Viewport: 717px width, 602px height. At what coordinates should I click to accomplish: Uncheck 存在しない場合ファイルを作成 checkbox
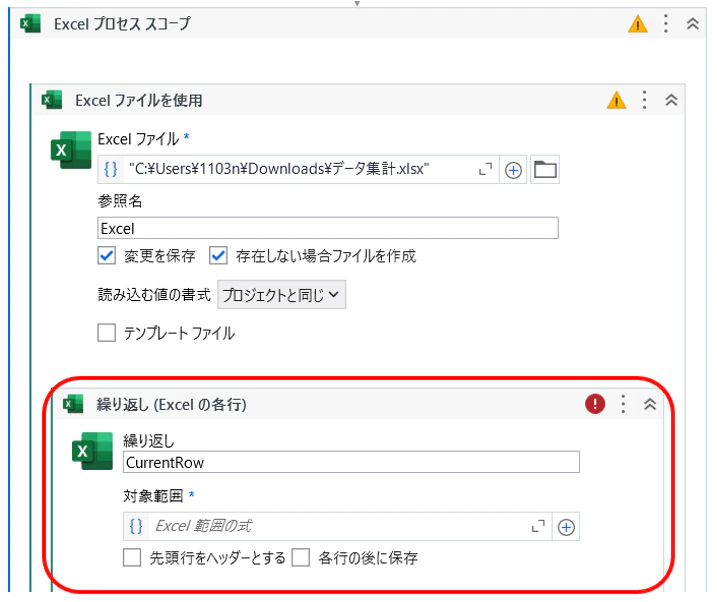tap(218, 256)
